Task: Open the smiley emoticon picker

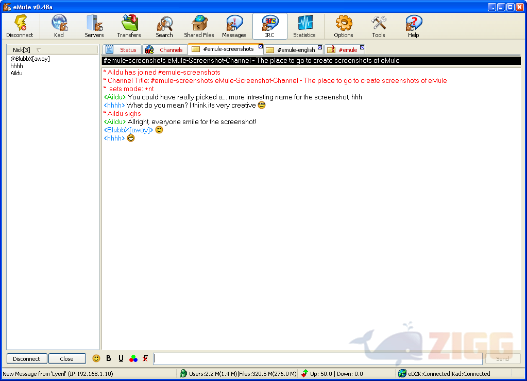Action: (x=96, y=358)
